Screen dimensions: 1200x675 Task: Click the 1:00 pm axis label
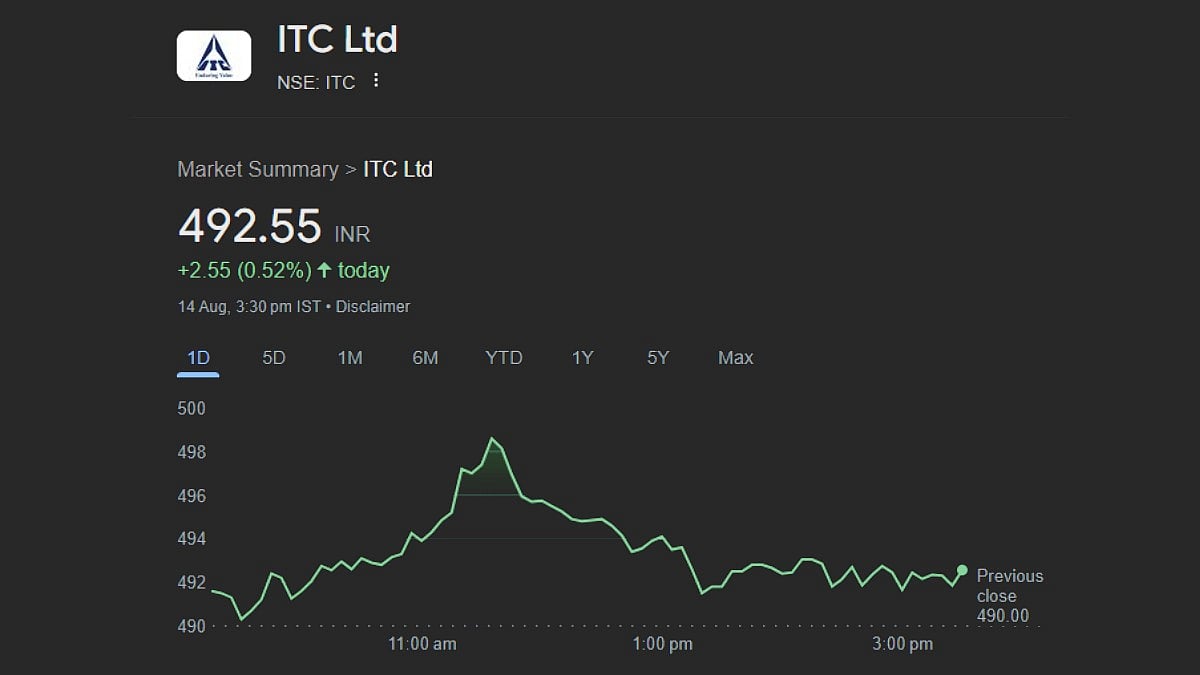click(x=663, y=644)
